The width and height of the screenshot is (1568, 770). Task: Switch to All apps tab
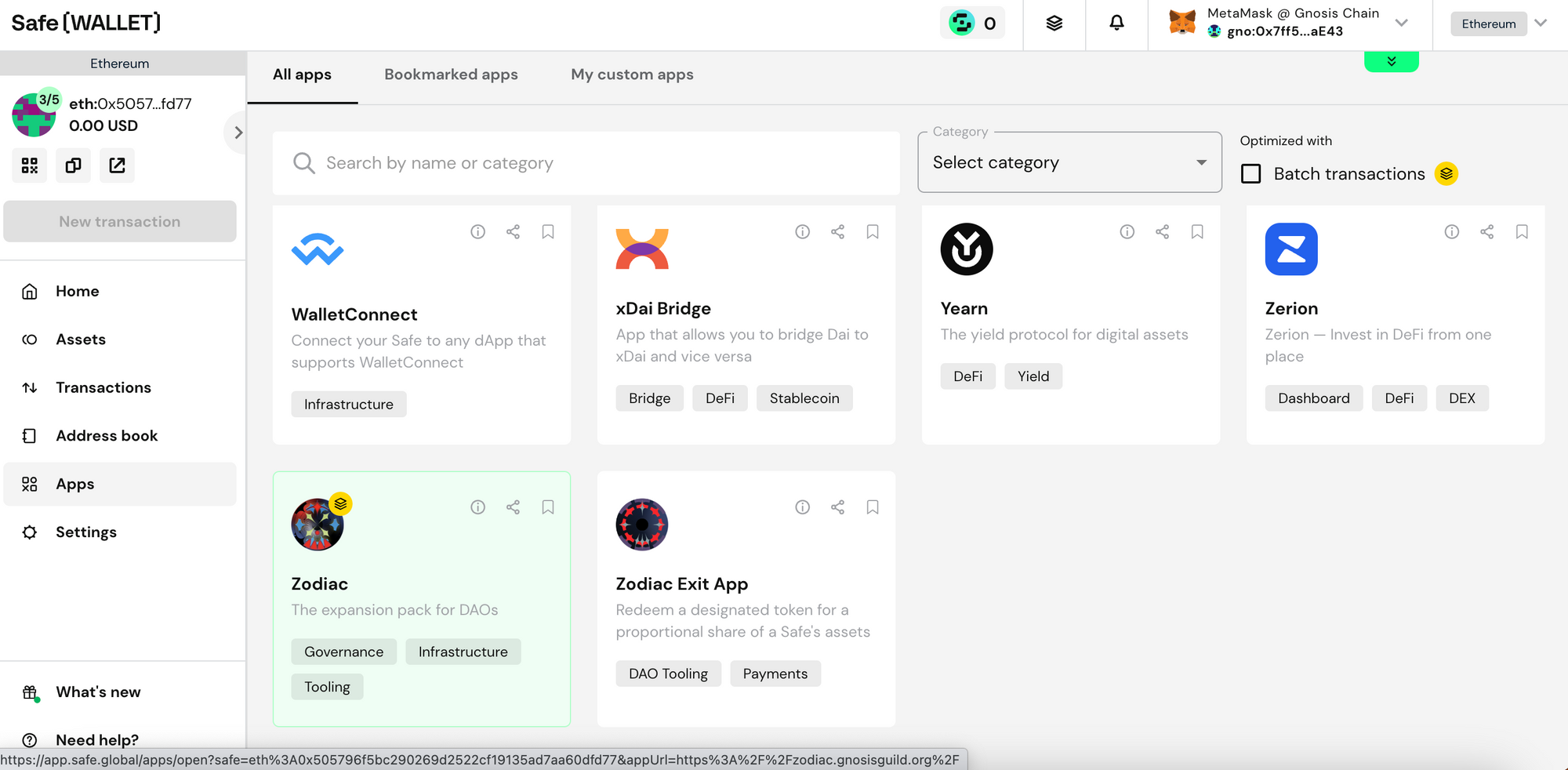[x=302, y=74]
